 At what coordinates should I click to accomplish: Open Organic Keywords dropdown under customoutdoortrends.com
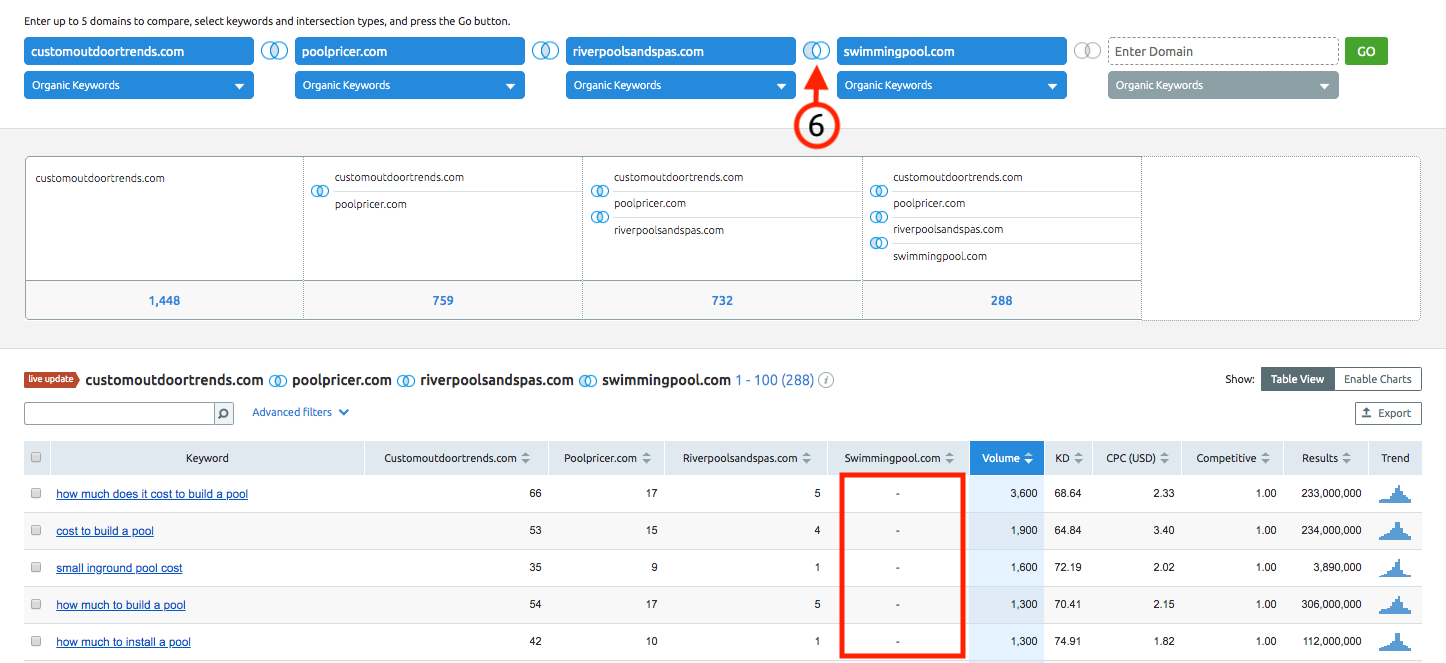[139, 86]
